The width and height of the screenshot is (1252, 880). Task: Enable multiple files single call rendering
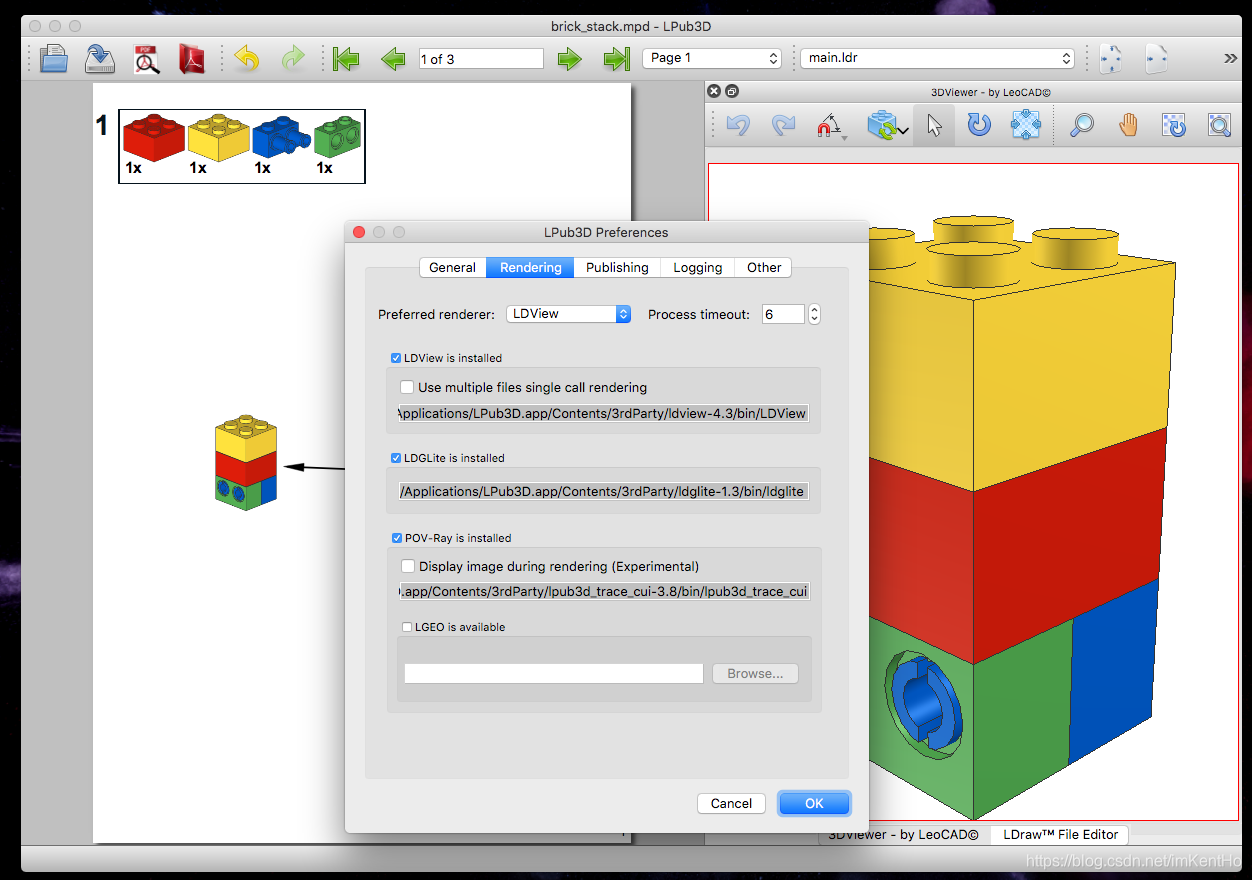[x=407, y=387]
